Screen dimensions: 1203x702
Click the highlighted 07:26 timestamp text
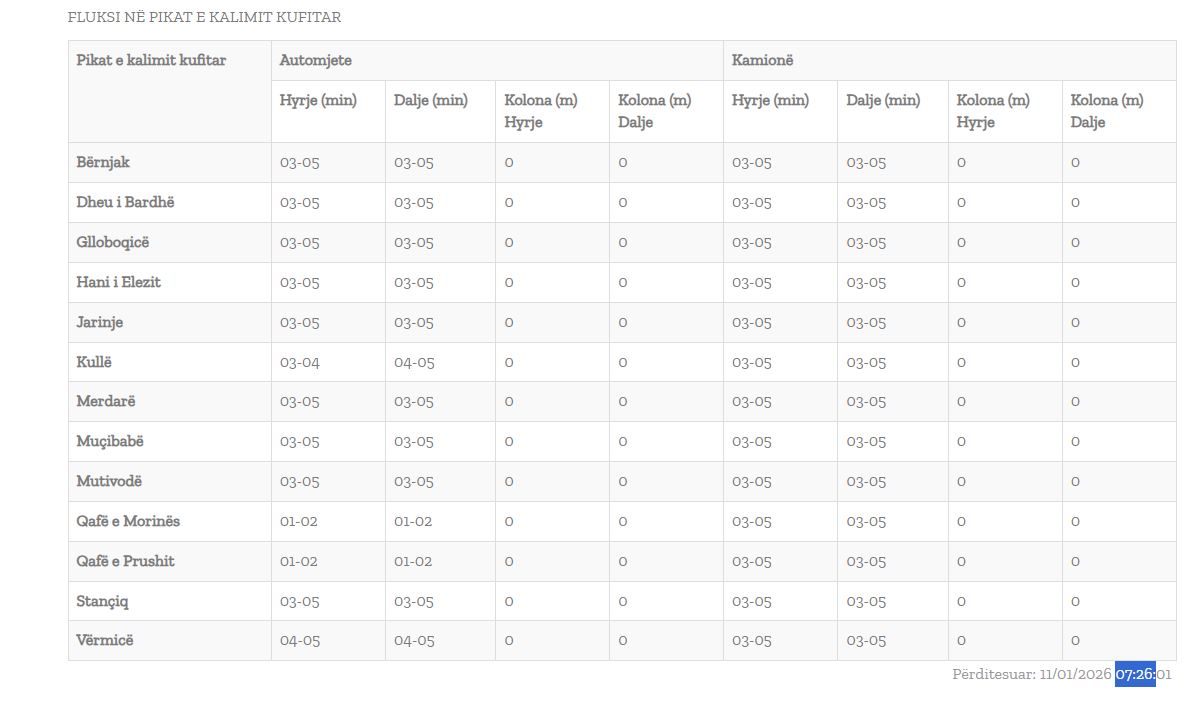pos(1135,674)
